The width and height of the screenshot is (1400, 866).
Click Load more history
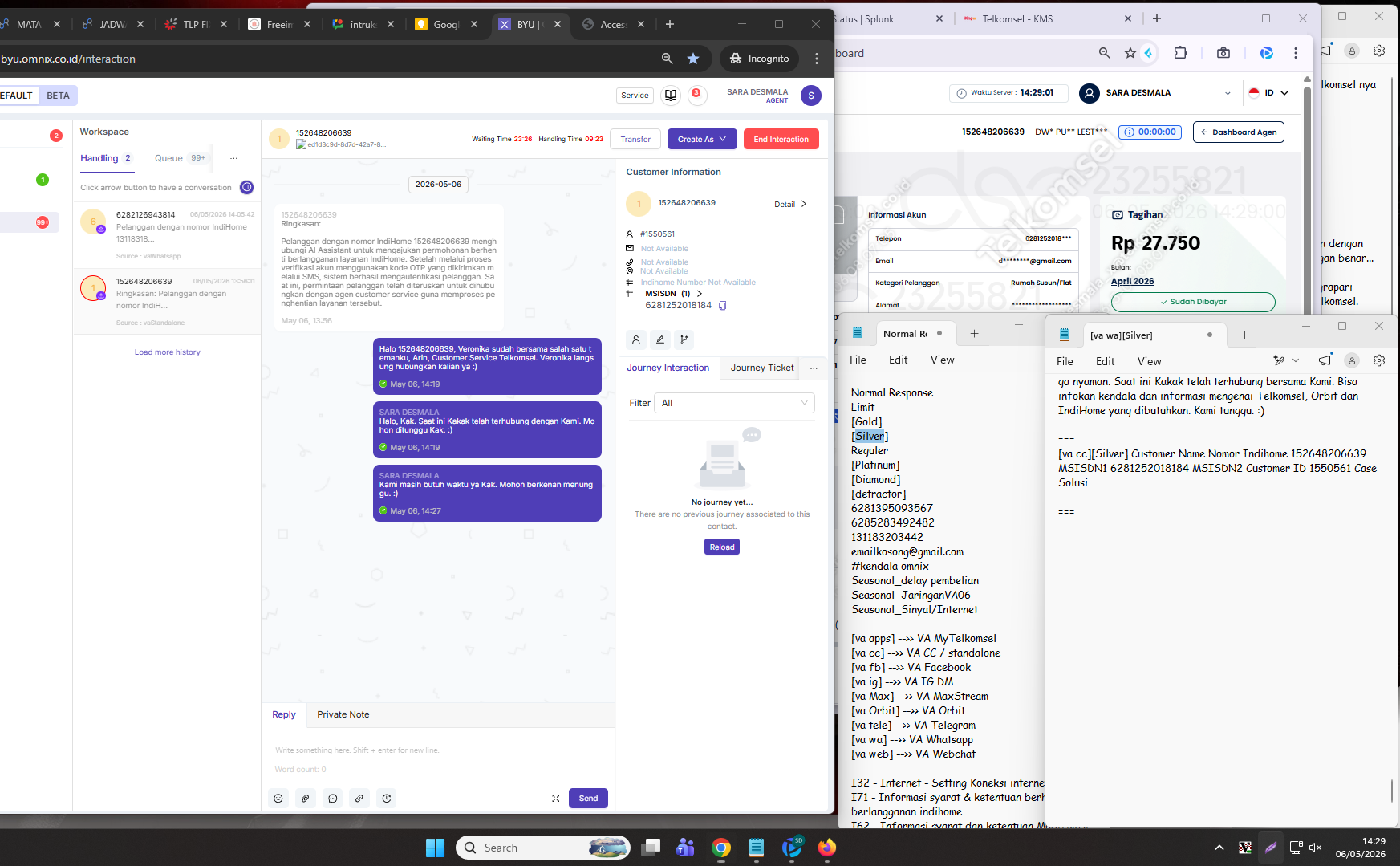[x=167, y=352]
